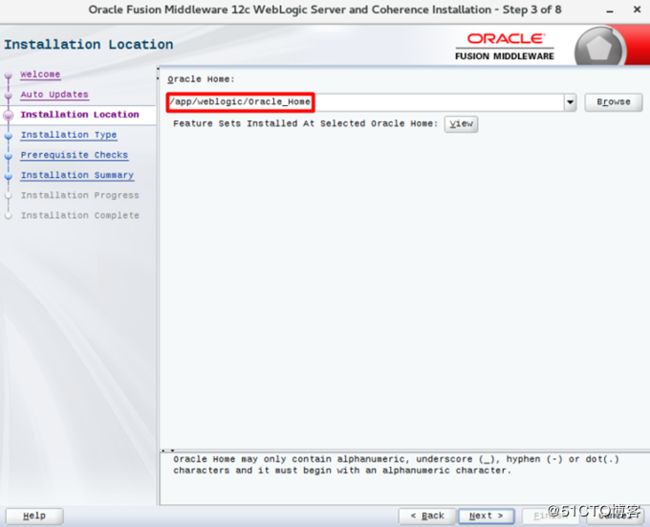650x527 pixels.
Task: Click the Oracle Home path field
Action: pyautogui.click(x=365, y=102)
